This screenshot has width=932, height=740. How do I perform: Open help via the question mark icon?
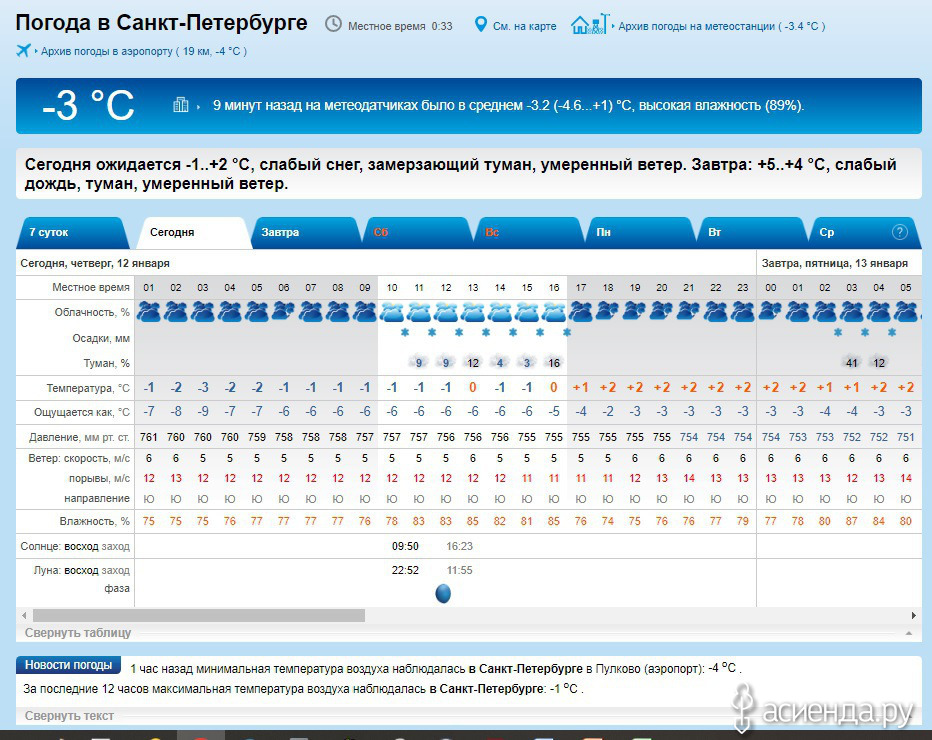[x=900, y=232]
